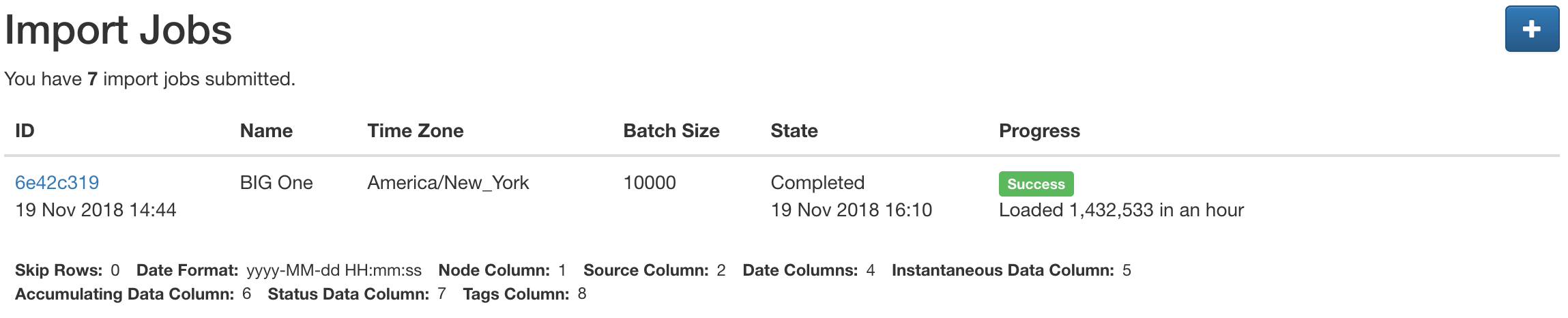Click the Import Jobs page heading
Image resolution: width=1568 pixels, height=318 pixels.
(x=118, y=30)
